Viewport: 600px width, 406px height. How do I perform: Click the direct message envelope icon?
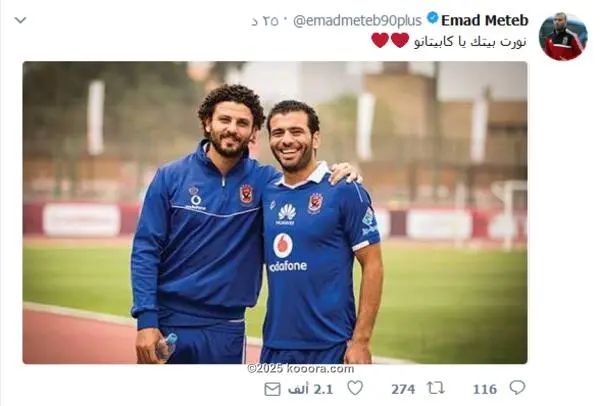click(272, 388)
